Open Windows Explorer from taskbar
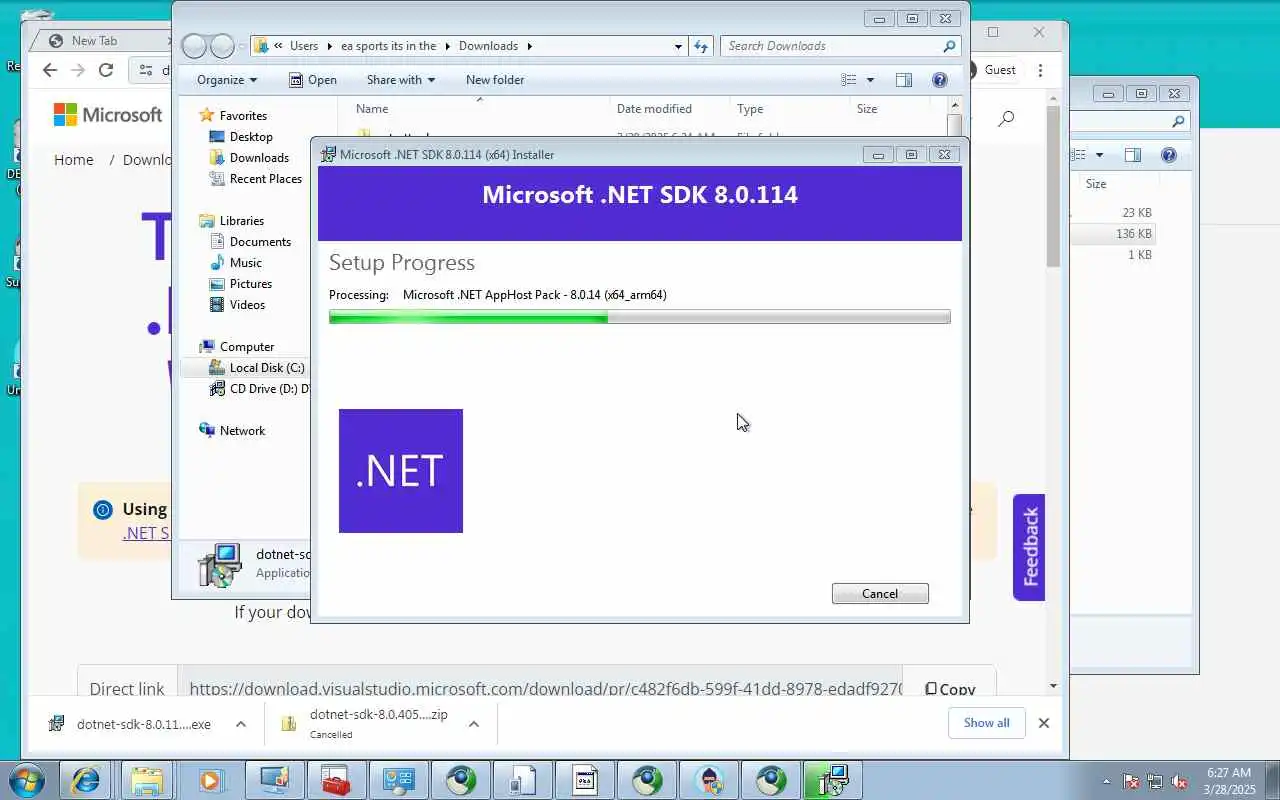Screen dimensions: 1280x800 click(x=146, y=780)
